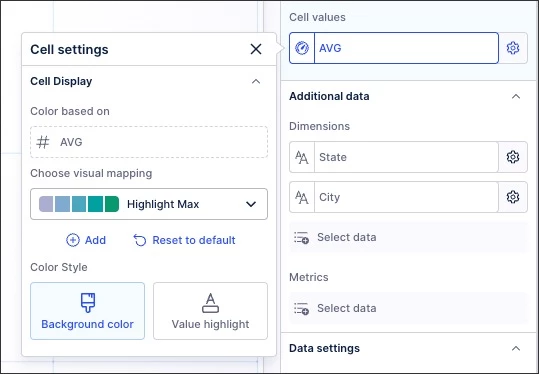Add a new visual mapping
This screenshot has width=539, height=374.
(x=86, y=240)
